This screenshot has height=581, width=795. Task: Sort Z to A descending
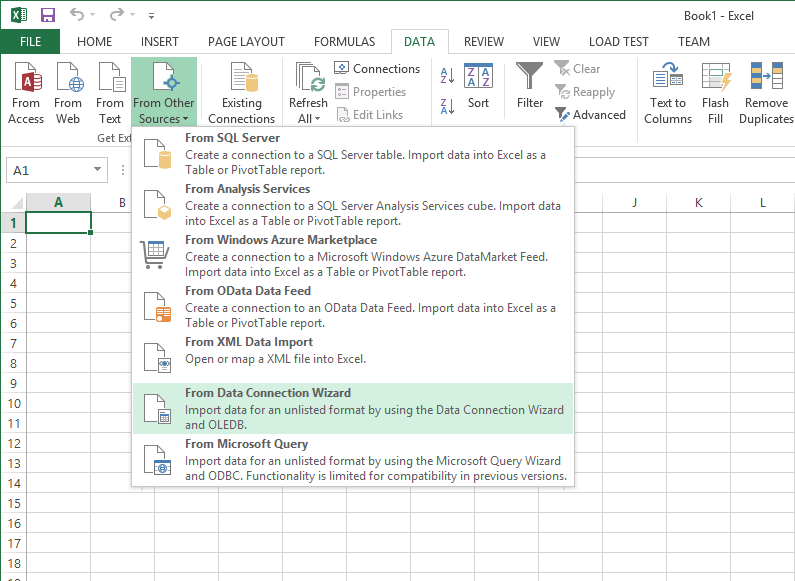tap(447, 106)
